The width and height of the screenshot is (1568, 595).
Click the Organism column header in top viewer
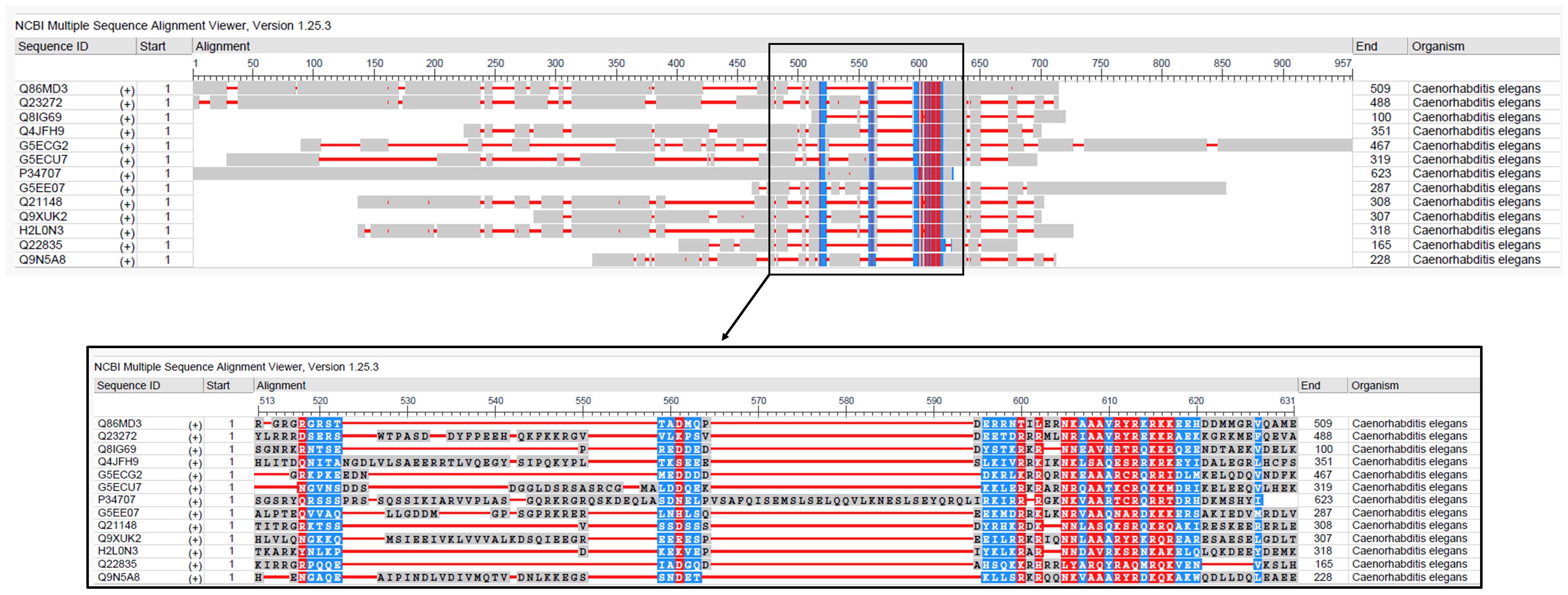click(1438, 46)
